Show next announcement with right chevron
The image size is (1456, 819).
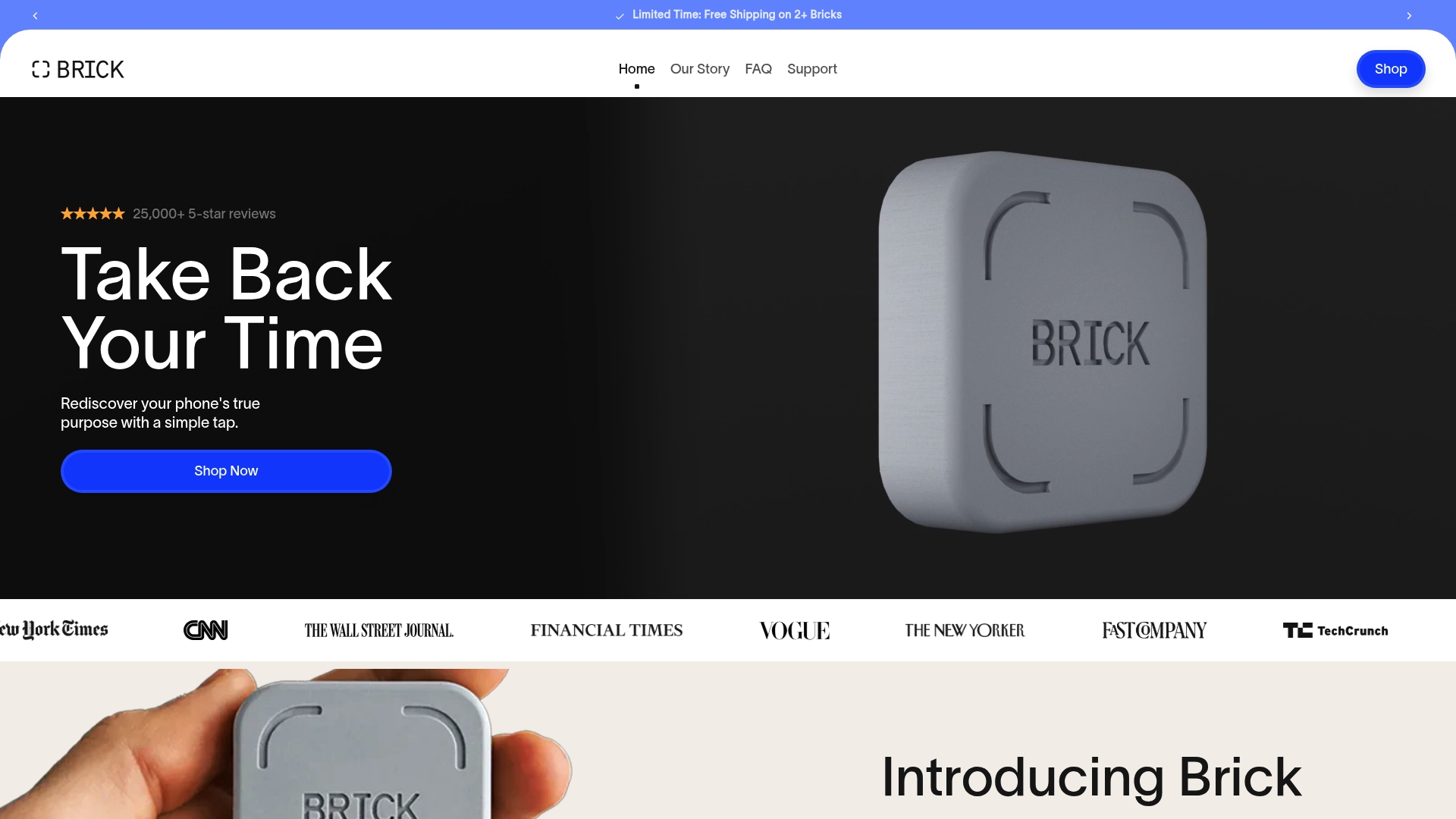[1409, 15]
